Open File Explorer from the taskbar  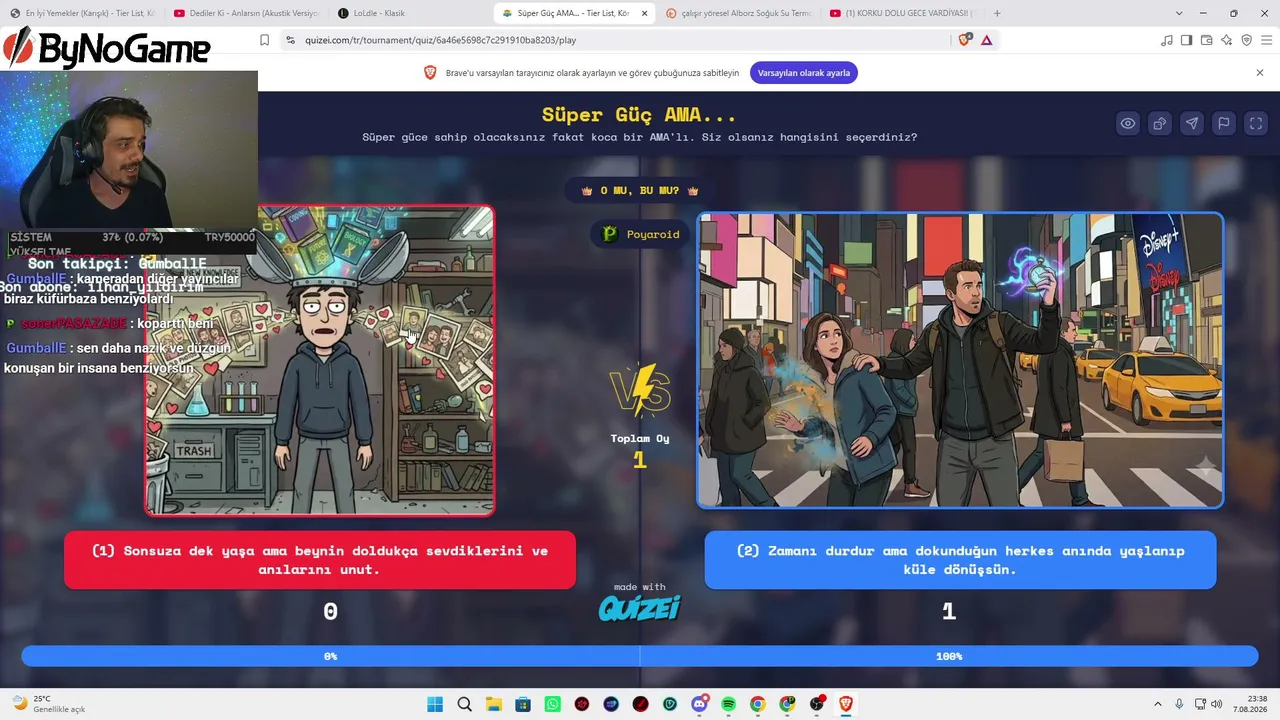tap(494, 704)
